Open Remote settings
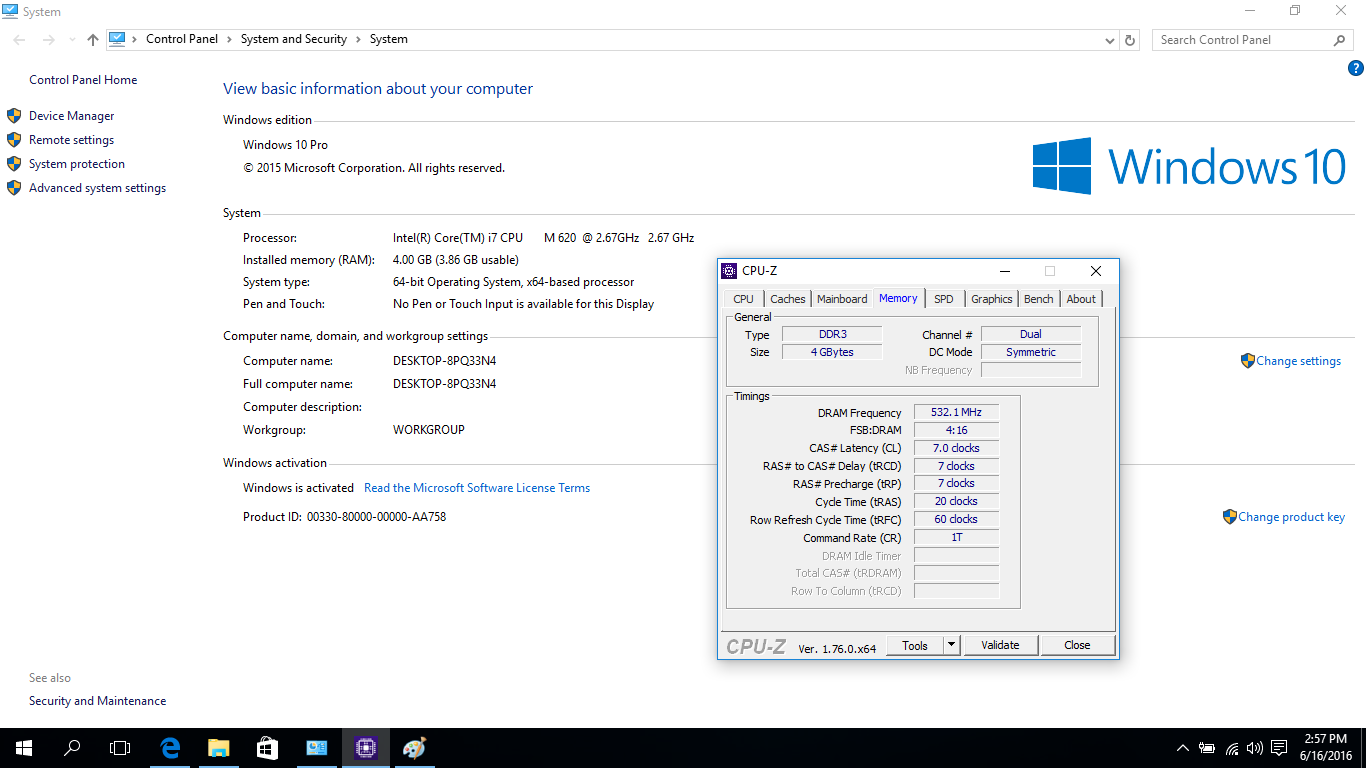The height and width of the screenshot is (768, 1366). (72, 140)
